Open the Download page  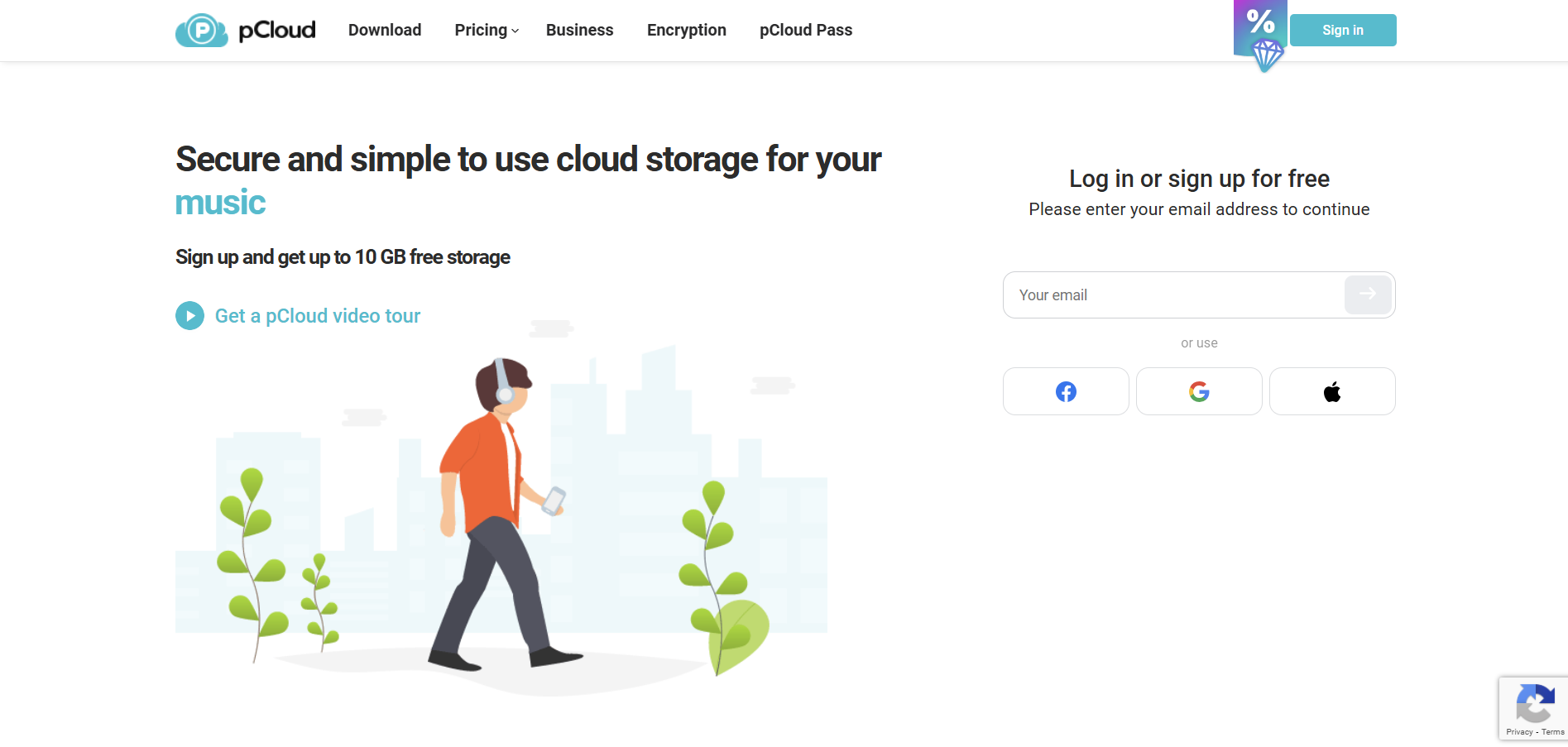385,30
